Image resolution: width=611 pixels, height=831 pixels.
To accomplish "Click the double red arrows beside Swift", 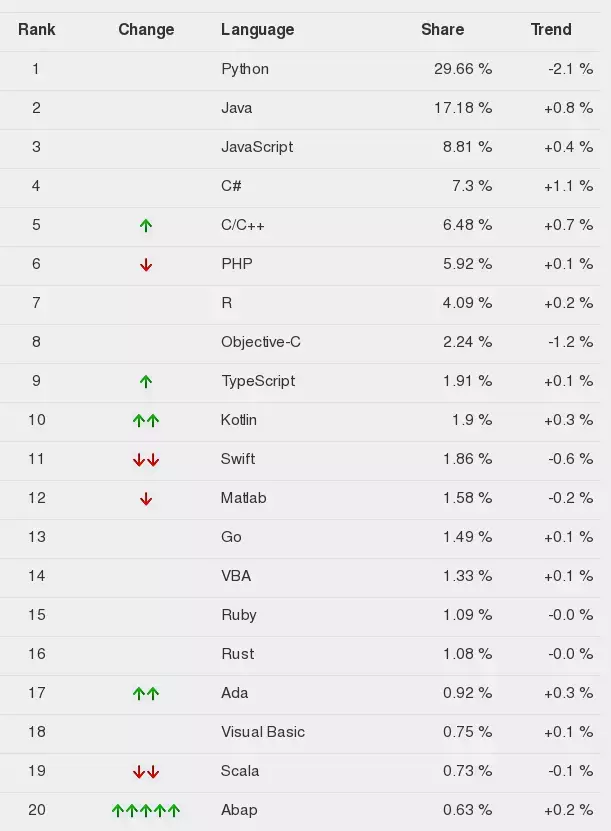I will pyautogui.click(x=146, y=459).
